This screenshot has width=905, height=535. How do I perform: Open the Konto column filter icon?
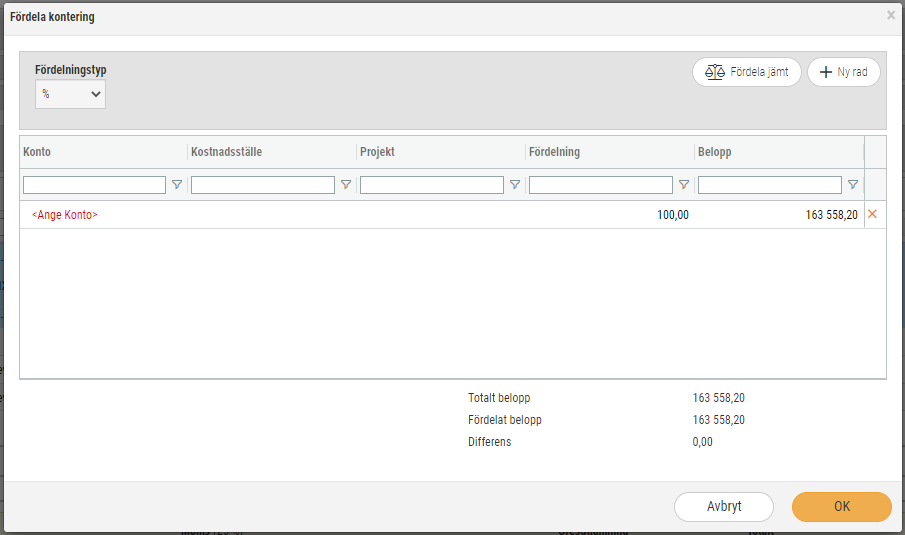[x=177, y=185]
